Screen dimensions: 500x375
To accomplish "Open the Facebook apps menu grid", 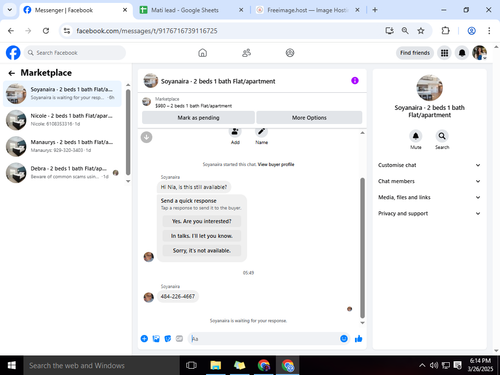I will [444, 53].
